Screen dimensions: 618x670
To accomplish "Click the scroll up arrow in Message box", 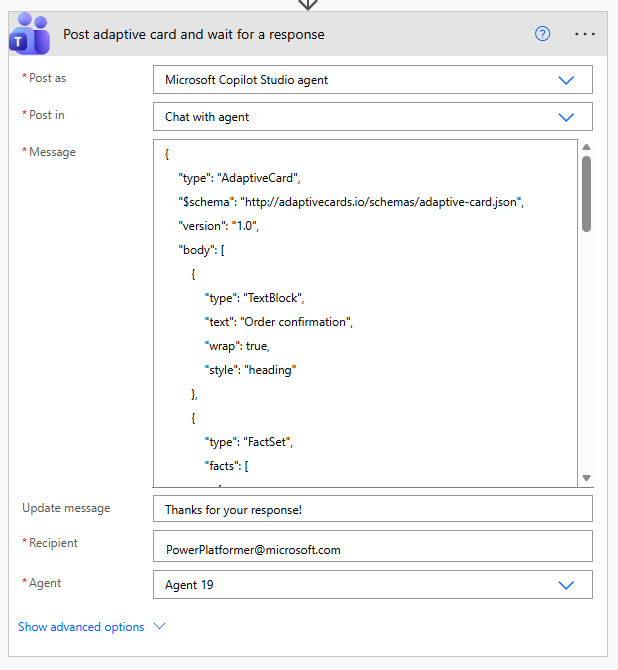I will [586, 146].
